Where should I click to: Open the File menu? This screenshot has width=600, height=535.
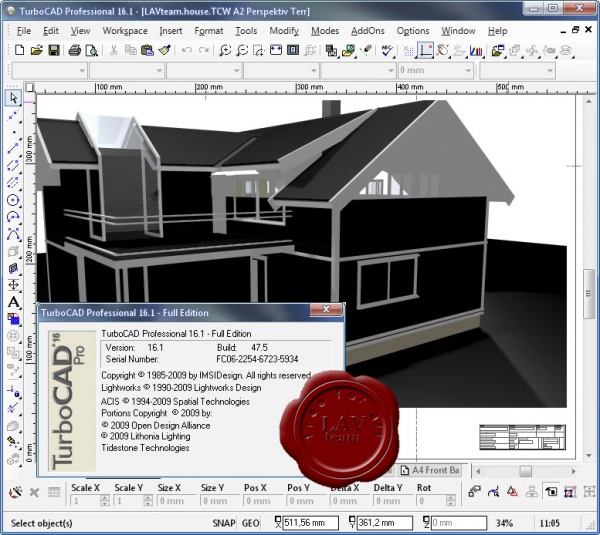click(24, 31)
